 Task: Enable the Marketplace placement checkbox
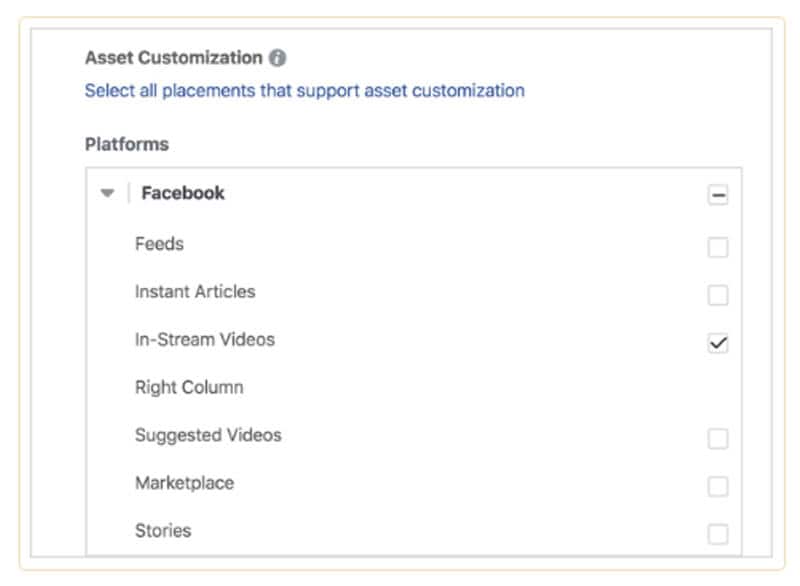(717, 486)
